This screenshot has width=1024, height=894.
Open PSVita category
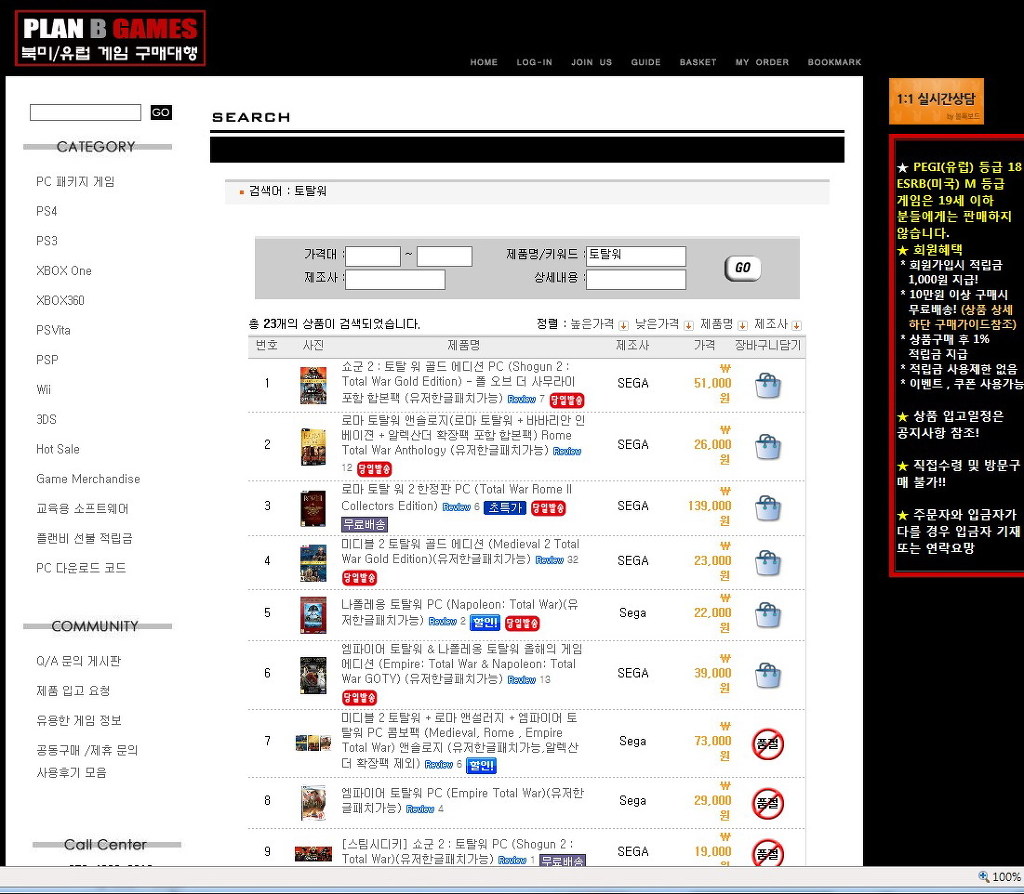53,330
